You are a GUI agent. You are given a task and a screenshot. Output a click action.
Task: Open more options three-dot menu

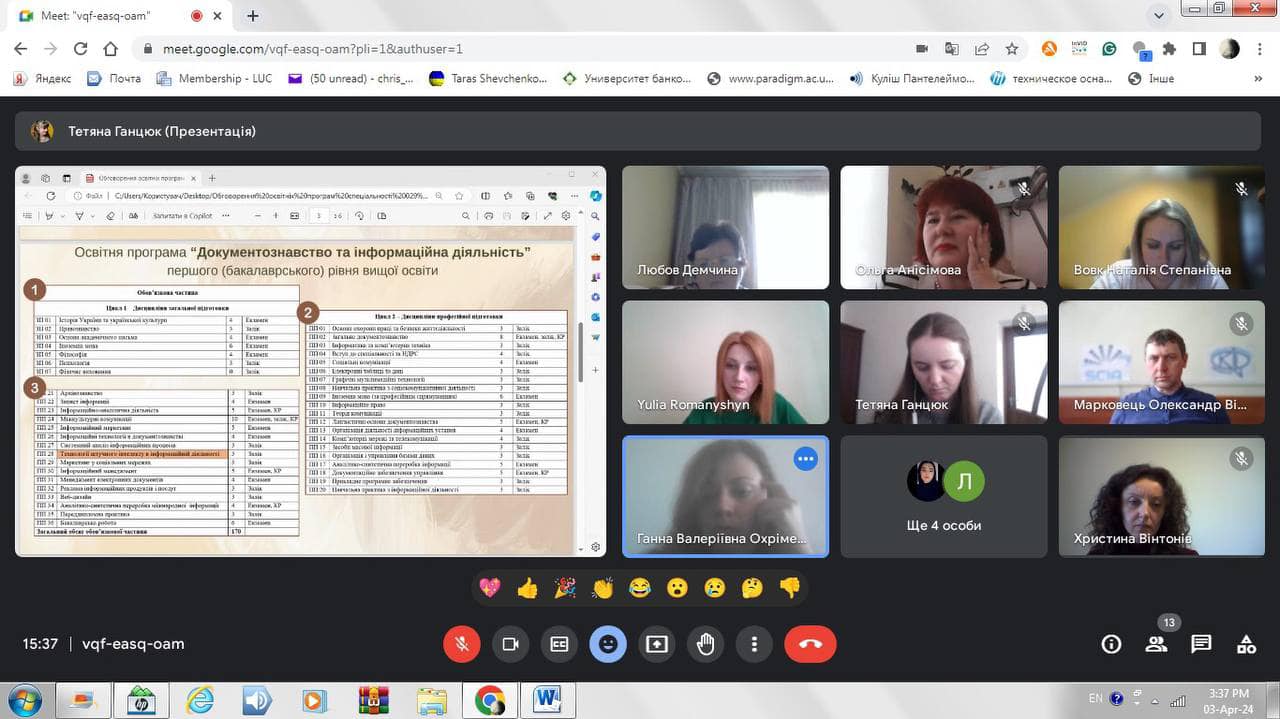pos(755,644)
